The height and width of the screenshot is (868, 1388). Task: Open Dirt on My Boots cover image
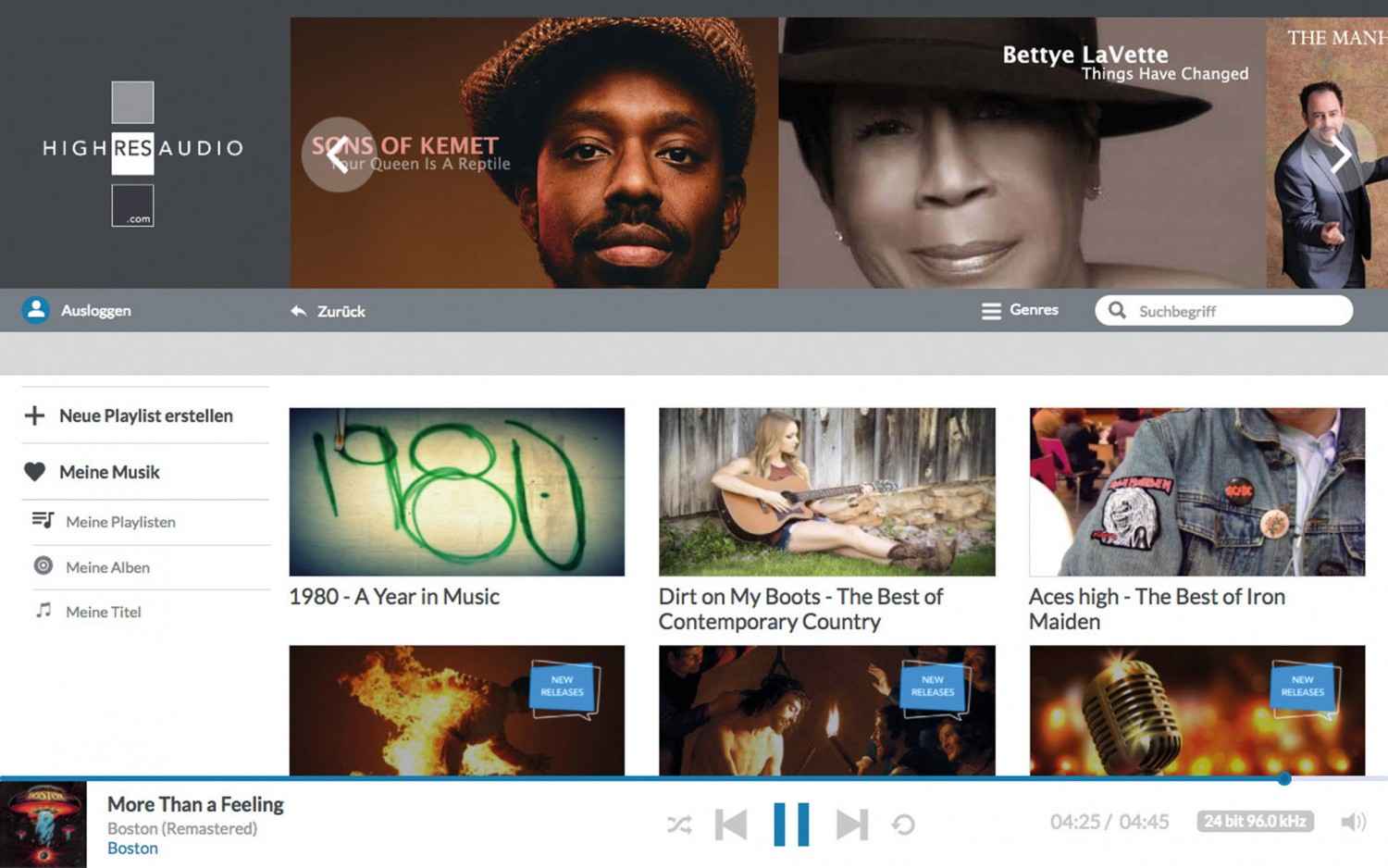click(827, 492)
